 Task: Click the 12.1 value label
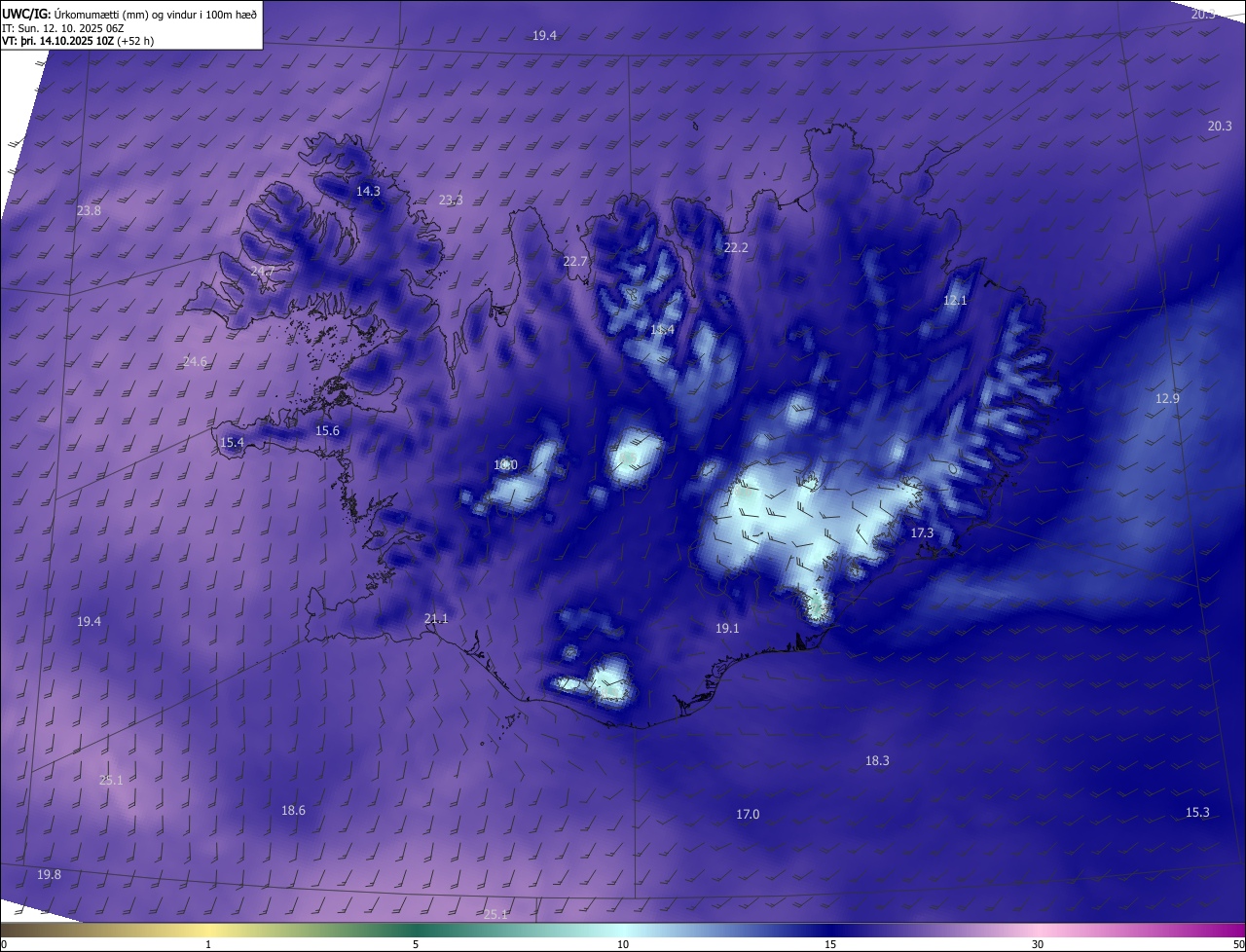(x=955, y=301)
